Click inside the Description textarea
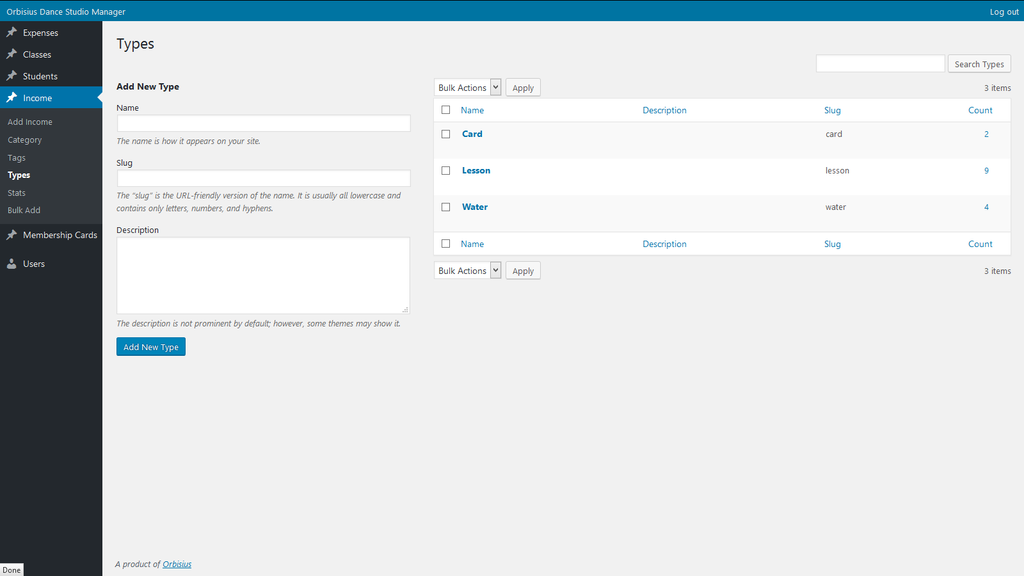Viewport: 1024px width, 576px height. [x=263, y=276]
